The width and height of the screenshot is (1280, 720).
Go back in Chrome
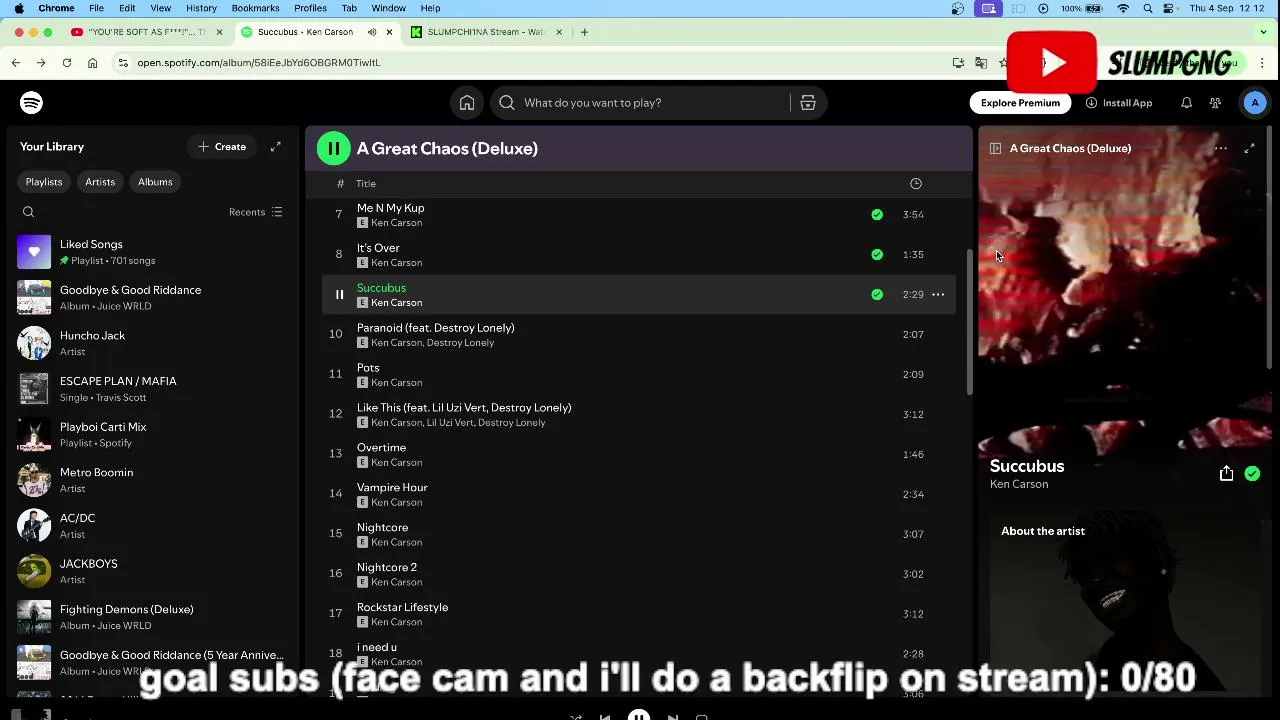pos(16,63)
